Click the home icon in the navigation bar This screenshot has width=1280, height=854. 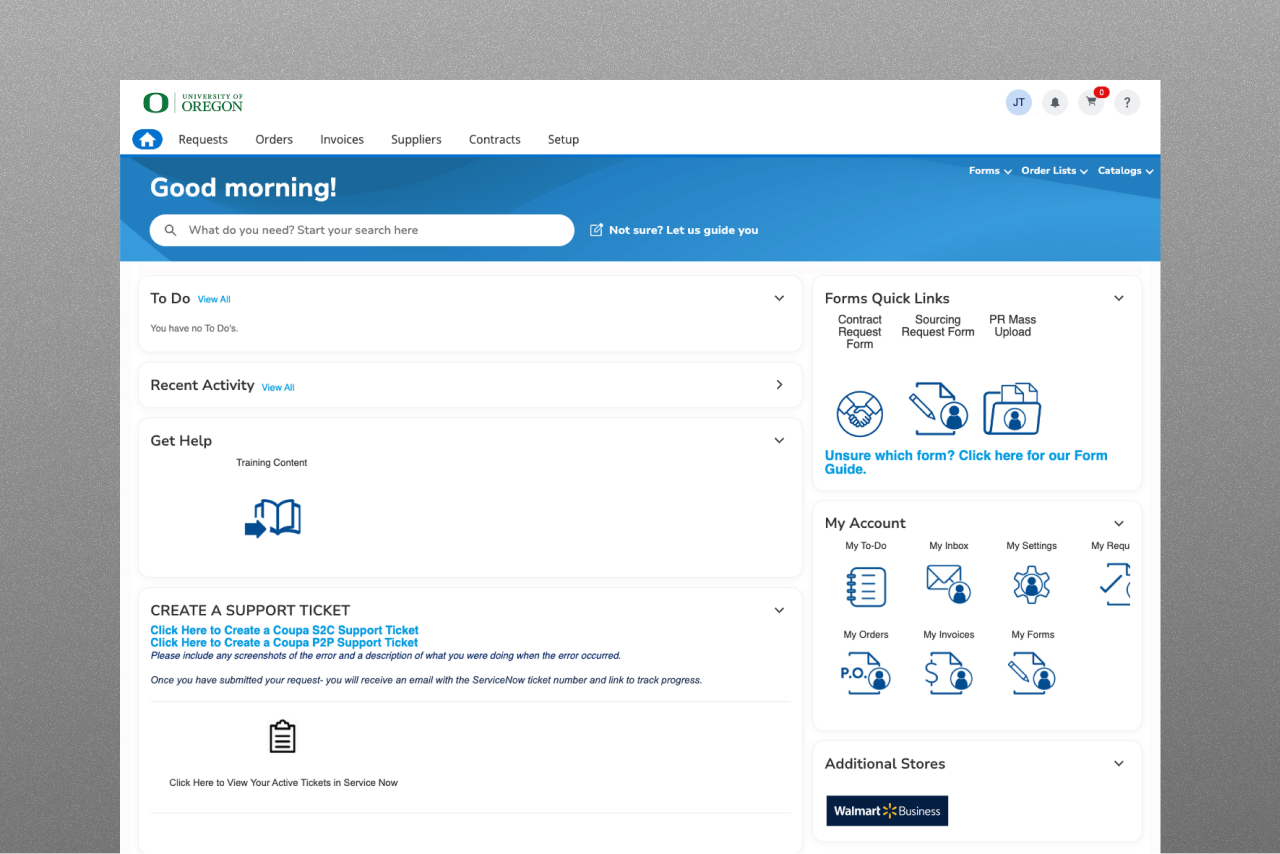(x=147, y=139)
